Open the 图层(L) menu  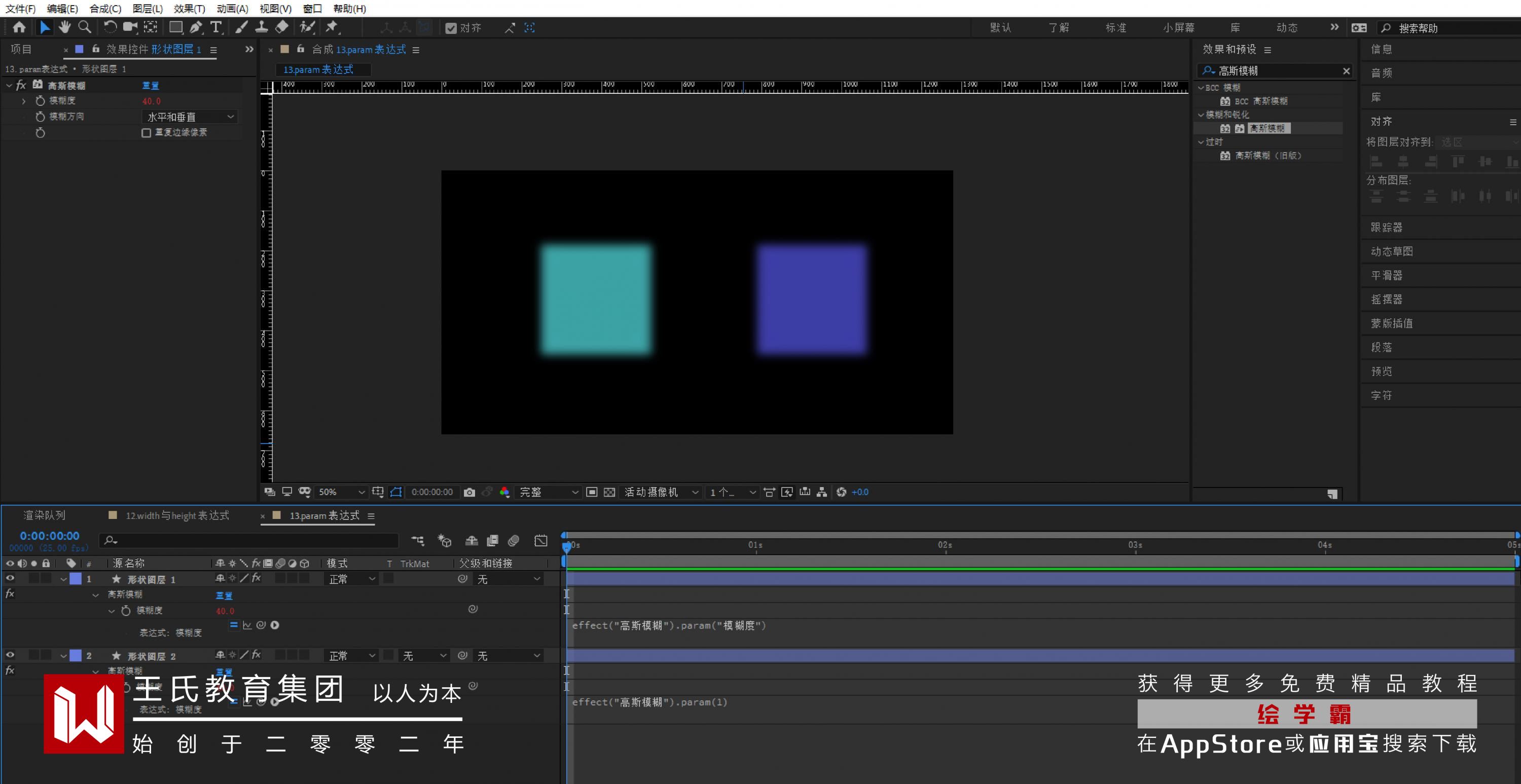148,8
